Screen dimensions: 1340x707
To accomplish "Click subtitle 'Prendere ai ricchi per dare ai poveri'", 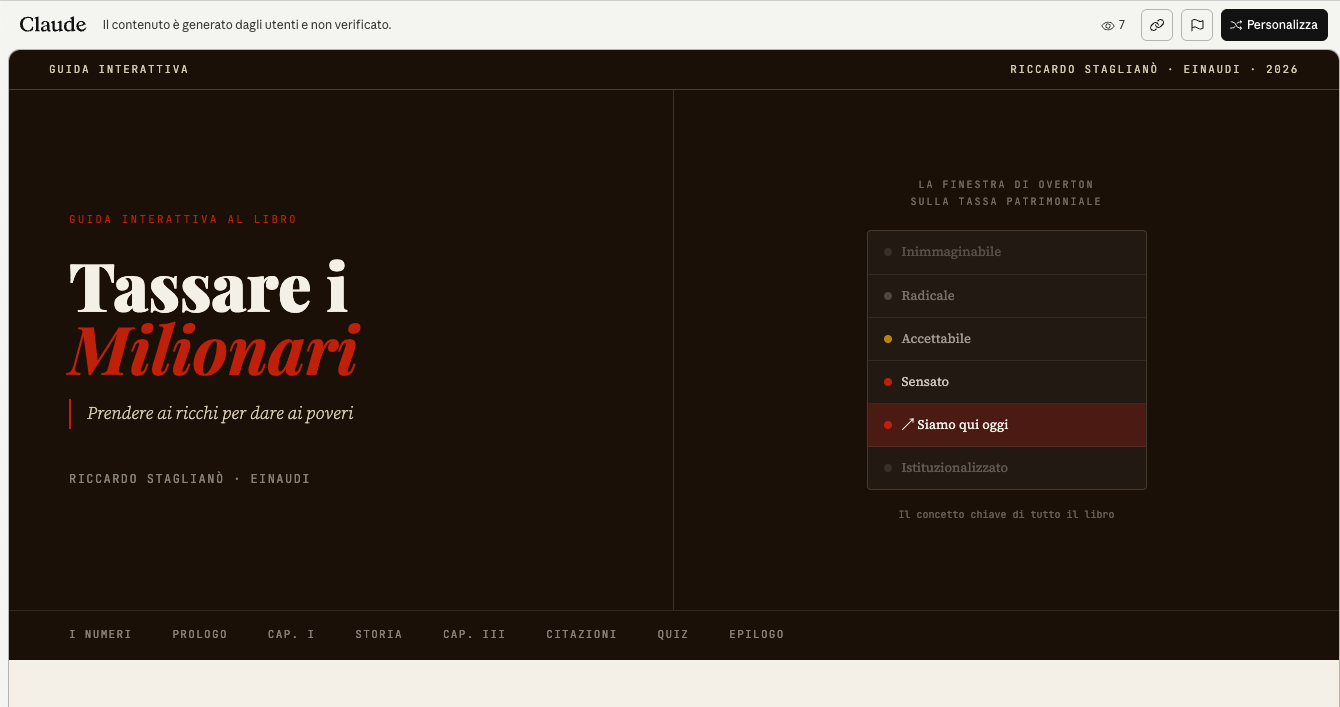I will [220, 413].
